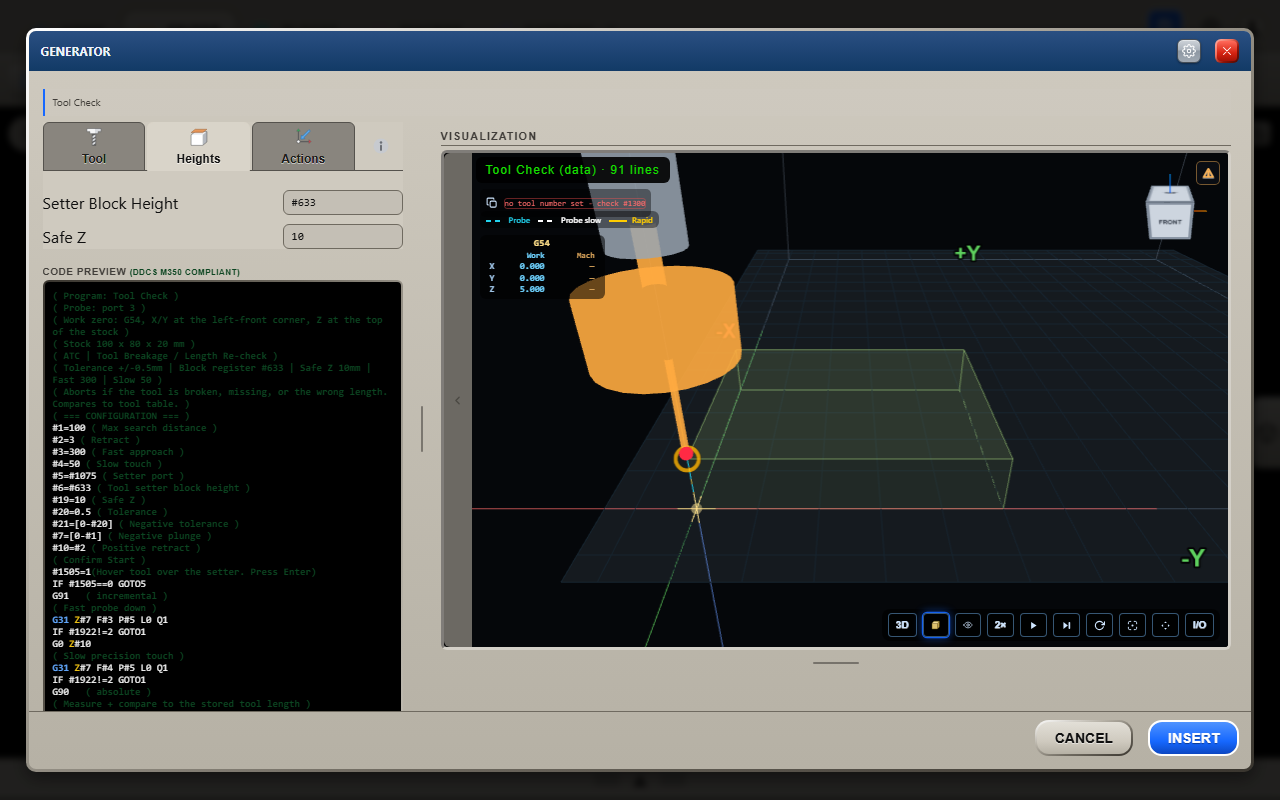
Task: Cancel the generator dialog
Action: click(1084, 738)
